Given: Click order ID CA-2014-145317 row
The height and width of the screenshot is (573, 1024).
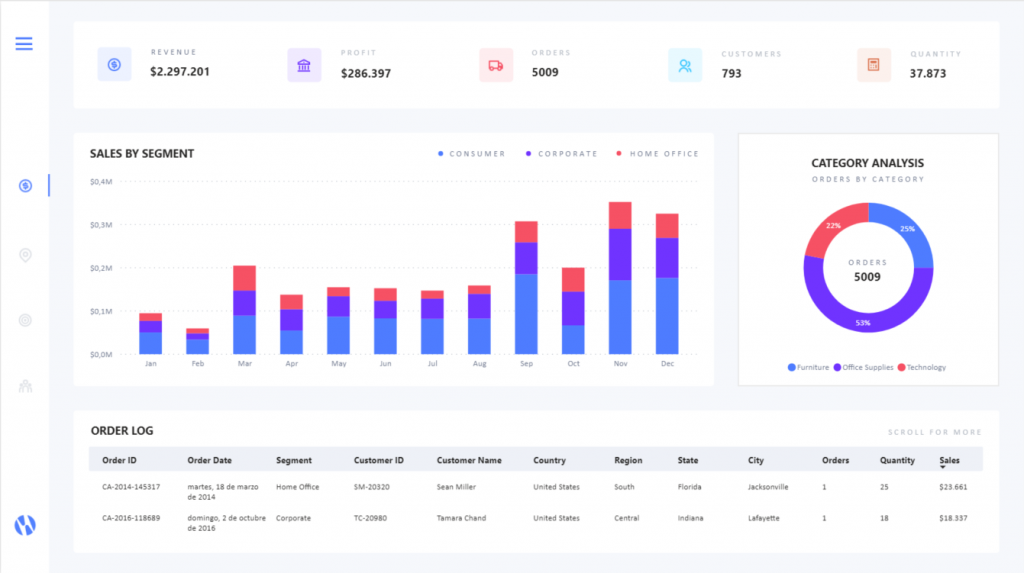Looking at the screenshot, I should [133, 487].
